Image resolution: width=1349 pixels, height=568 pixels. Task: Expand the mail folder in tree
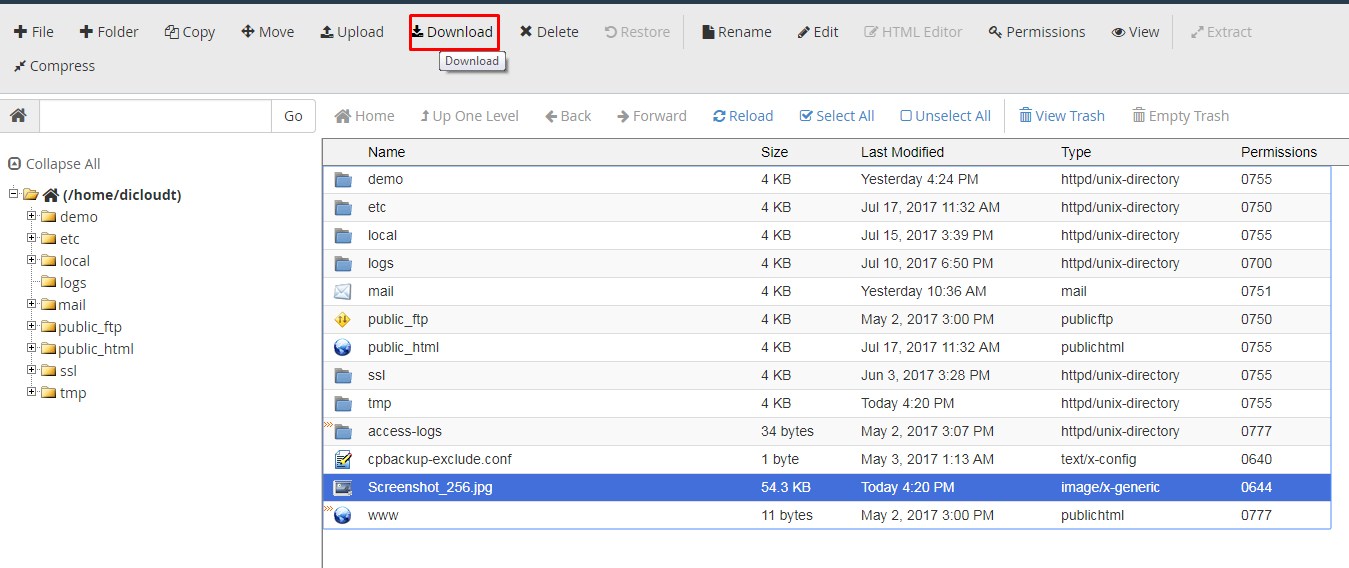tap(32, 304)
